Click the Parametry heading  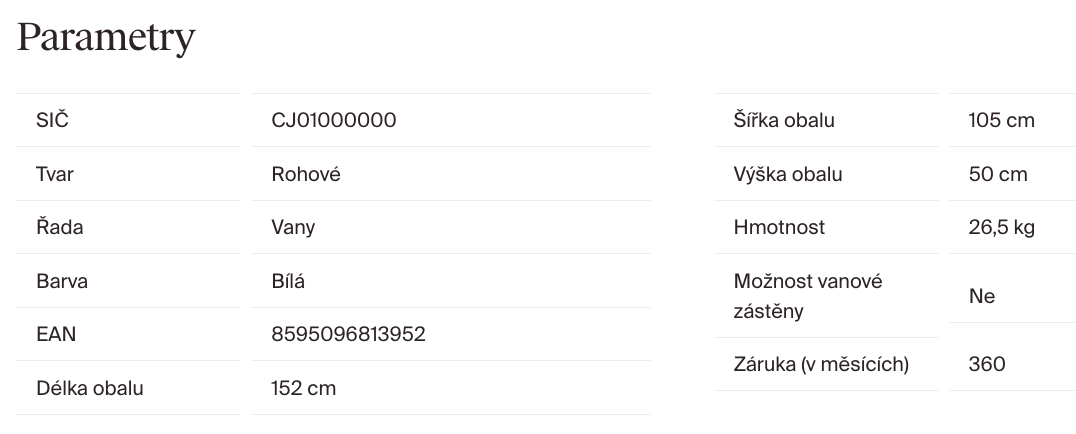point(106,38)
